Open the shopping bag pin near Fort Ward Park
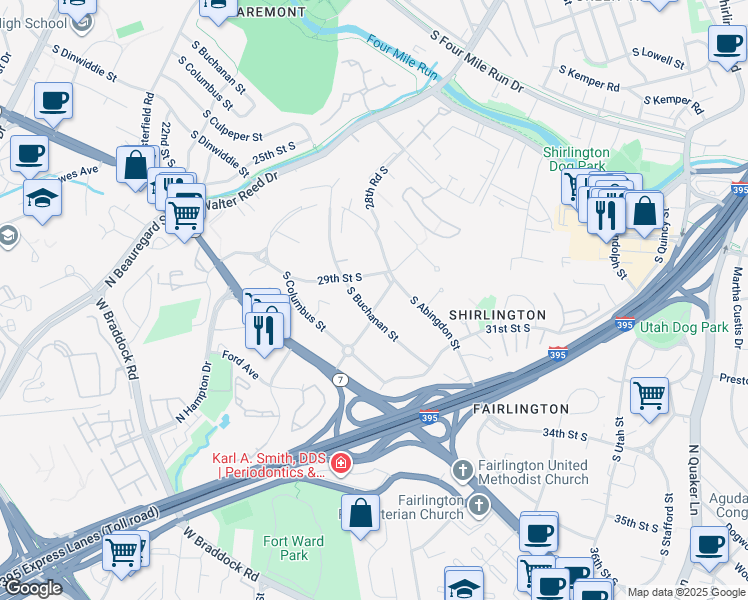The width and height of the screenshot is (748, 600). pyautogui.click(x=361, y=517)
